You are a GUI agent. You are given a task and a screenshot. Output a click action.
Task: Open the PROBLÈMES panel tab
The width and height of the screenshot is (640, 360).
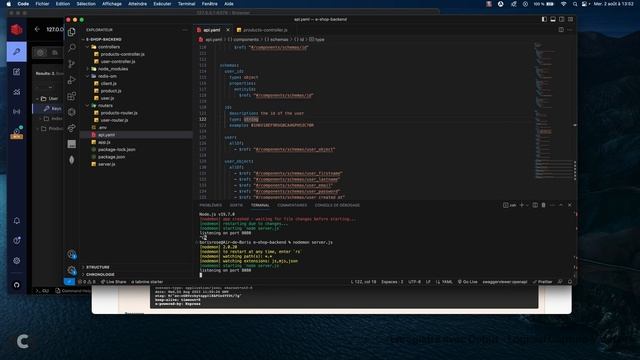pos(211,205)
